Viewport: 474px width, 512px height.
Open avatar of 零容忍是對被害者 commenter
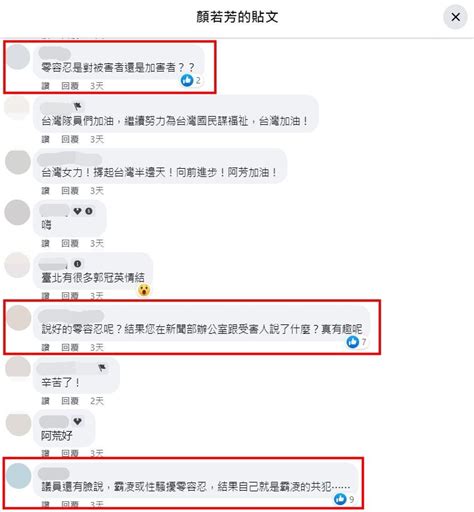[18, 57]
